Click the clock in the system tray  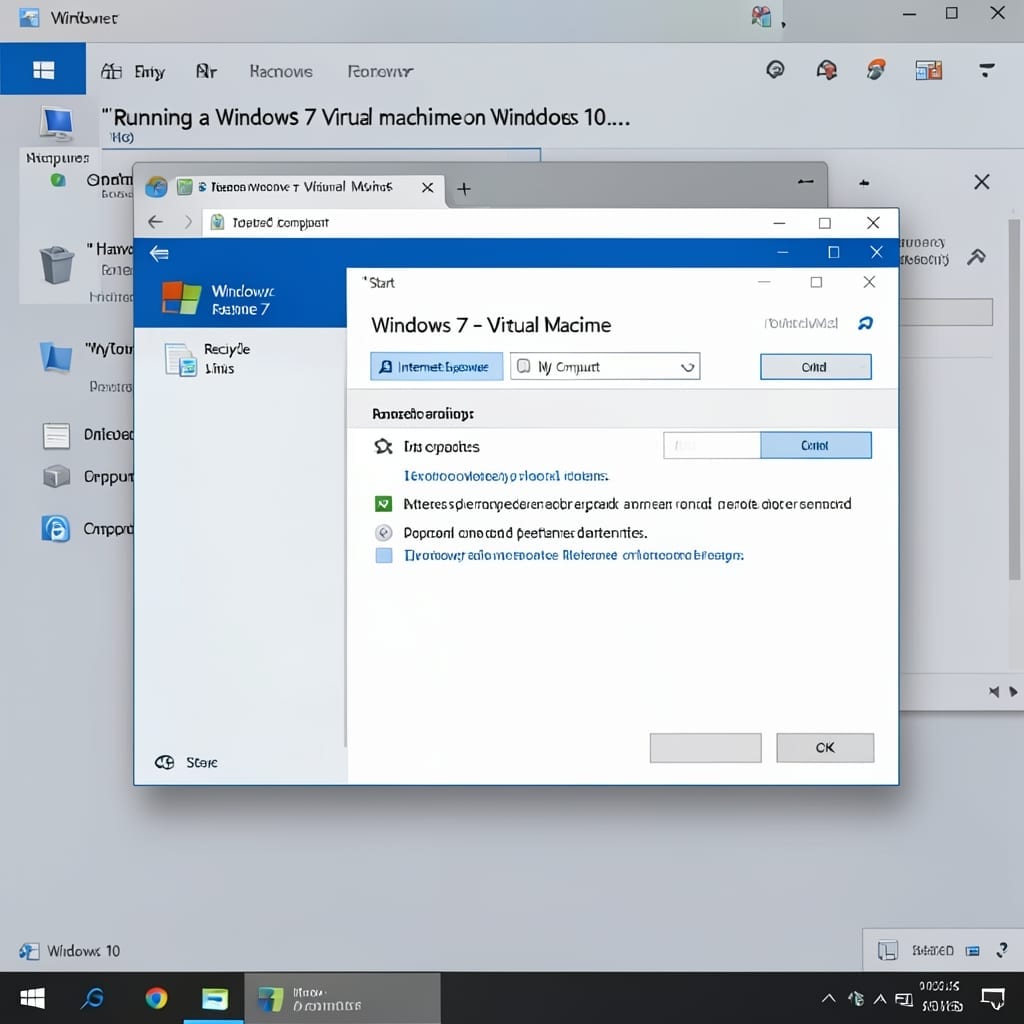click(x=940, y=997)
